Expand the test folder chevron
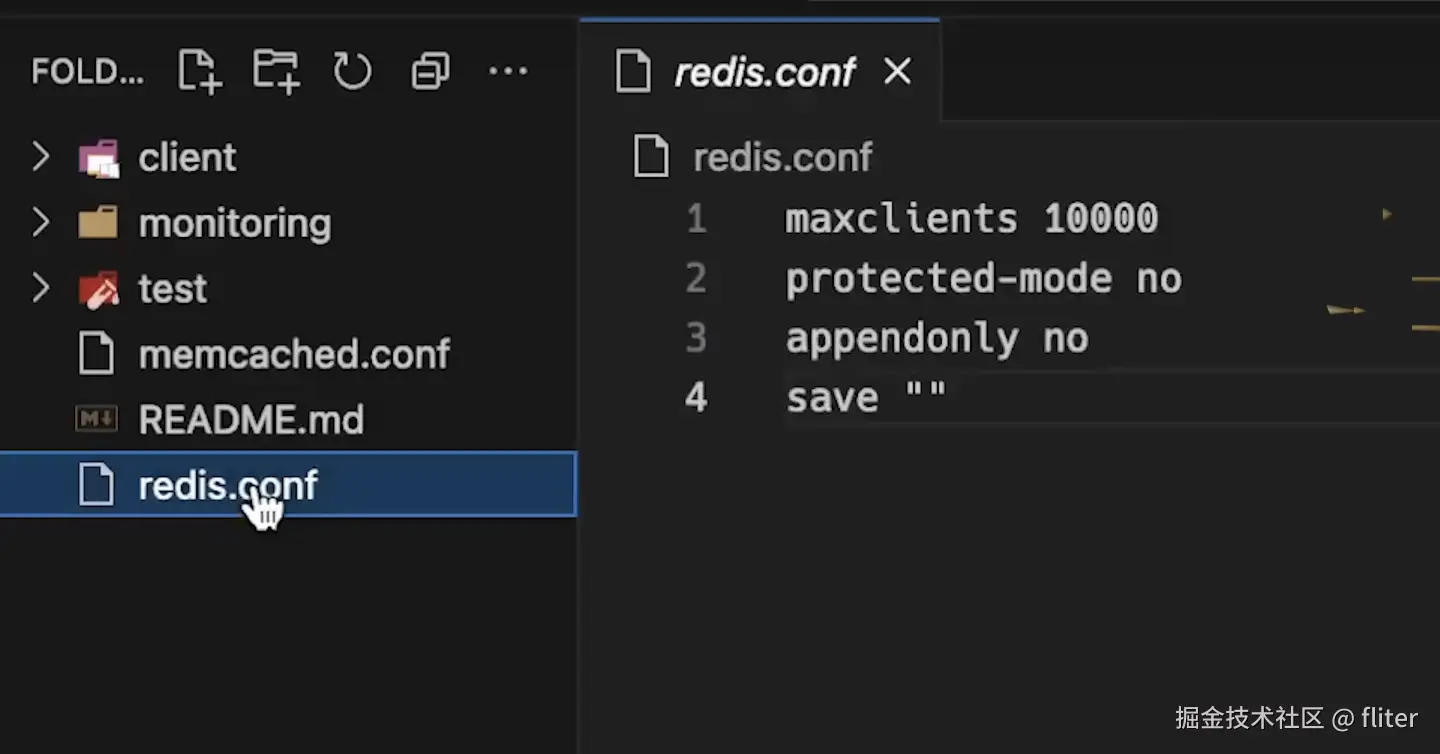This screenshot has width=1440, height=754. click(40, 289)
